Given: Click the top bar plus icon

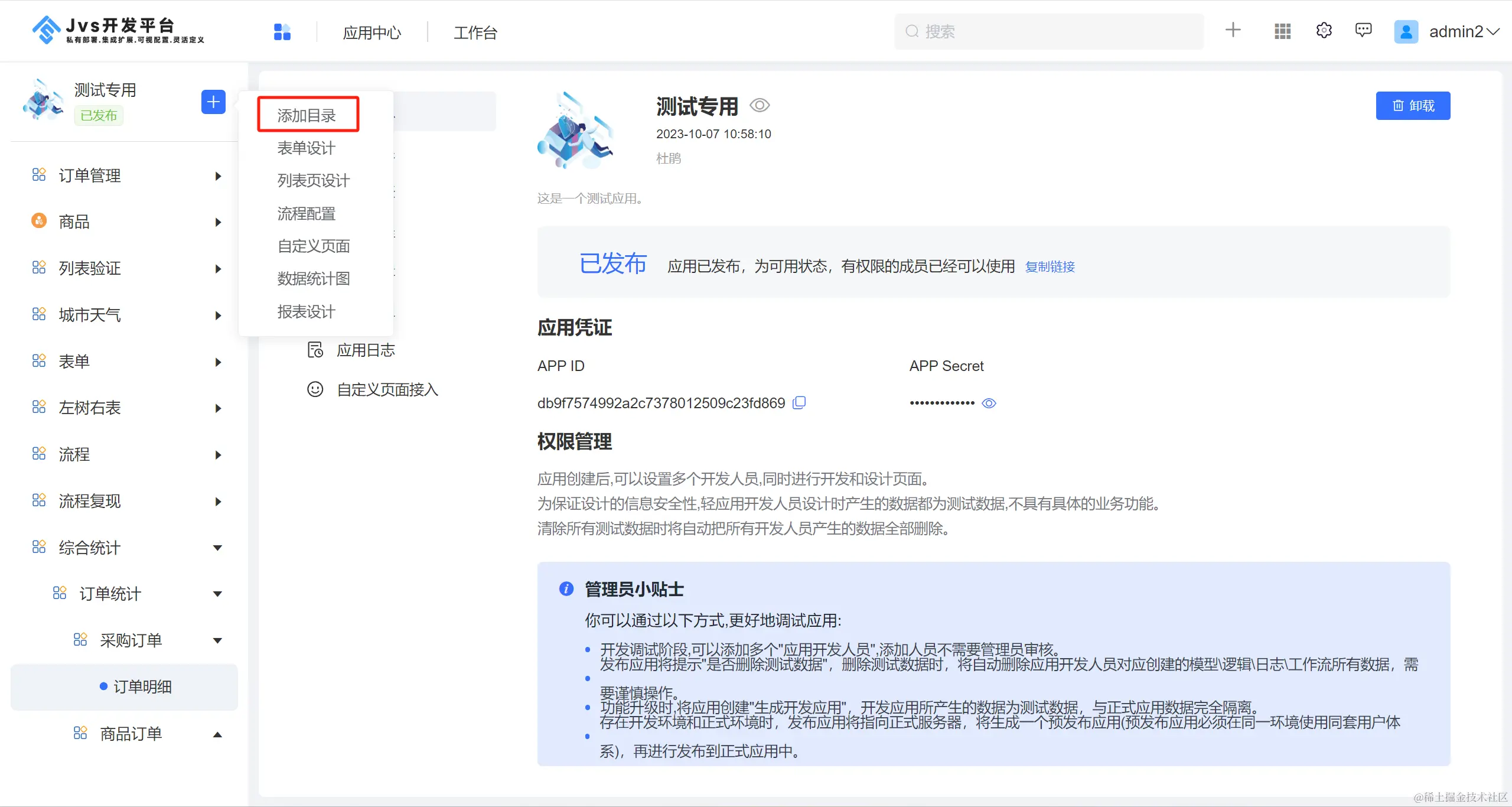Looking at the screenshot, I should pyautogui.click(x=1233, y=31).
